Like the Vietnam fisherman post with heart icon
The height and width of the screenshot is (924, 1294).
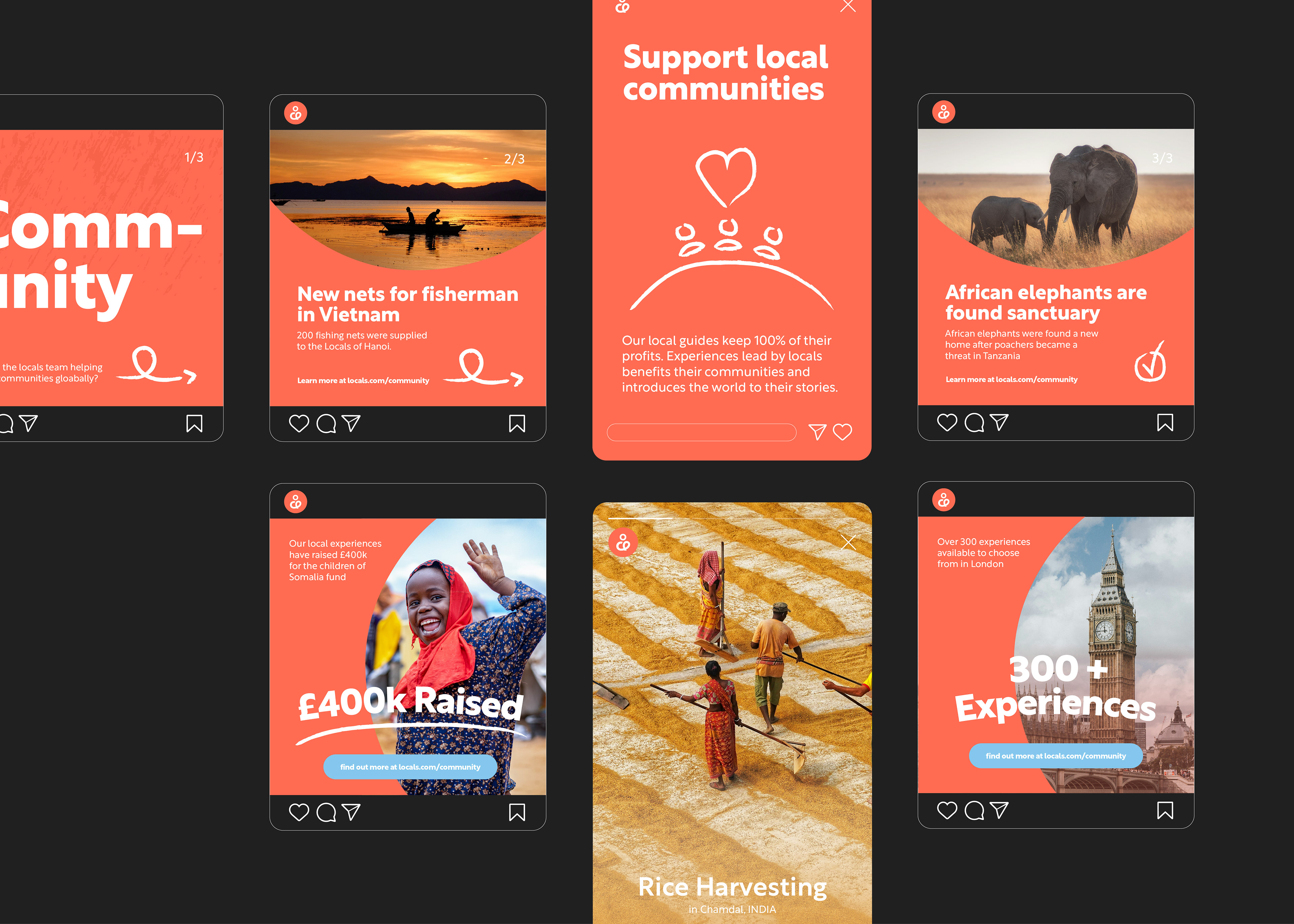click(x=299, y=423)
